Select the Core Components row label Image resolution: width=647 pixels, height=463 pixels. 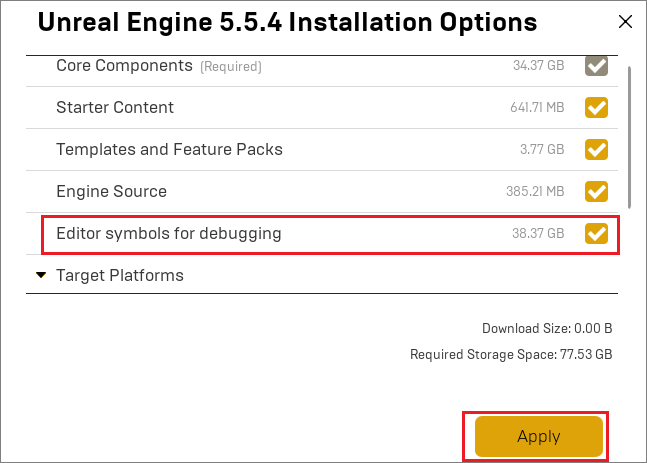124,66
